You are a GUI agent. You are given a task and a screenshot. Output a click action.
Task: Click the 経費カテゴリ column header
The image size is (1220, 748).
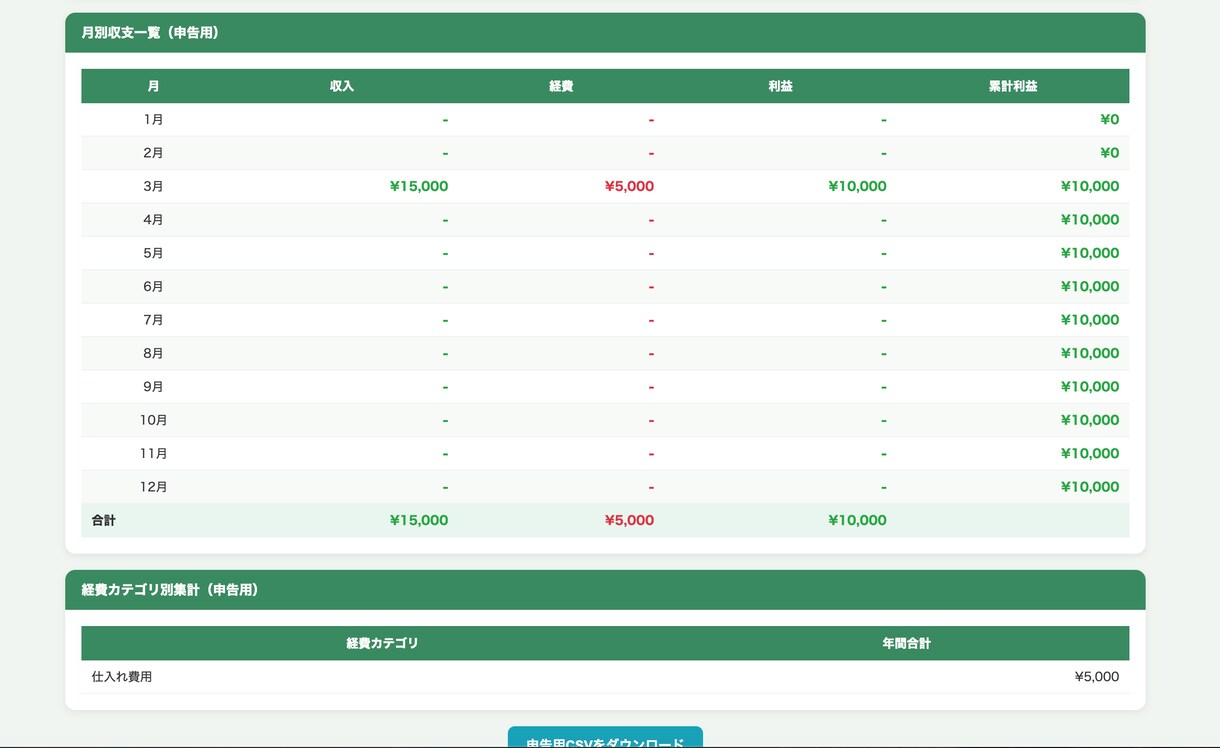click(382, 643)
